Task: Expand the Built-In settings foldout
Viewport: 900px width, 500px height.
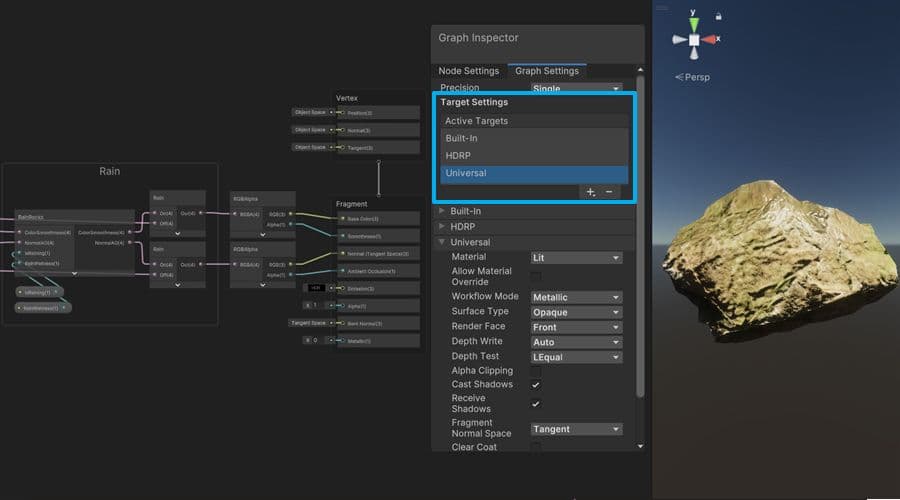Action: pos(444,211)
